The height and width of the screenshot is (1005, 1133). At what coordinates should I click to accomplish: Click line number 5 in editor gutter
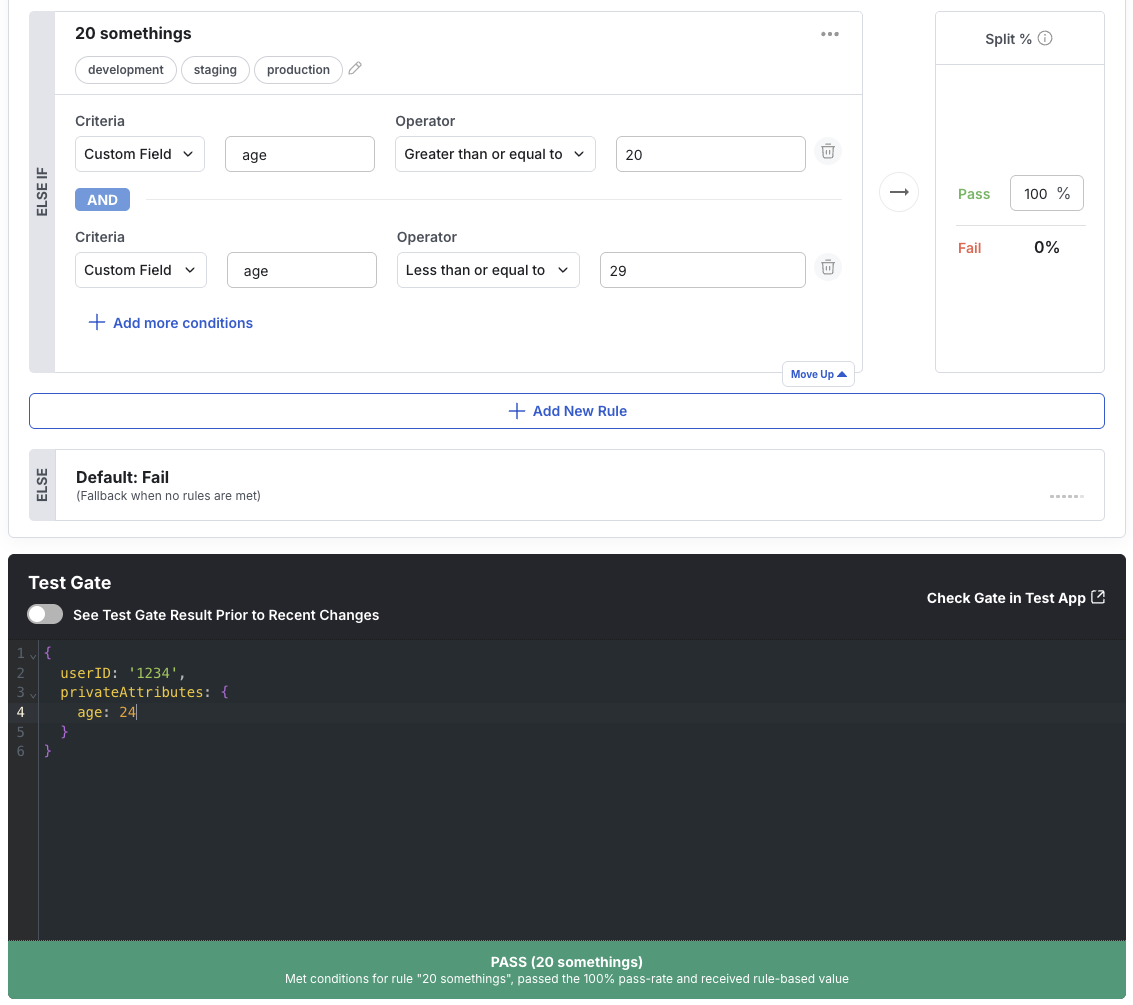click(20, 731)
